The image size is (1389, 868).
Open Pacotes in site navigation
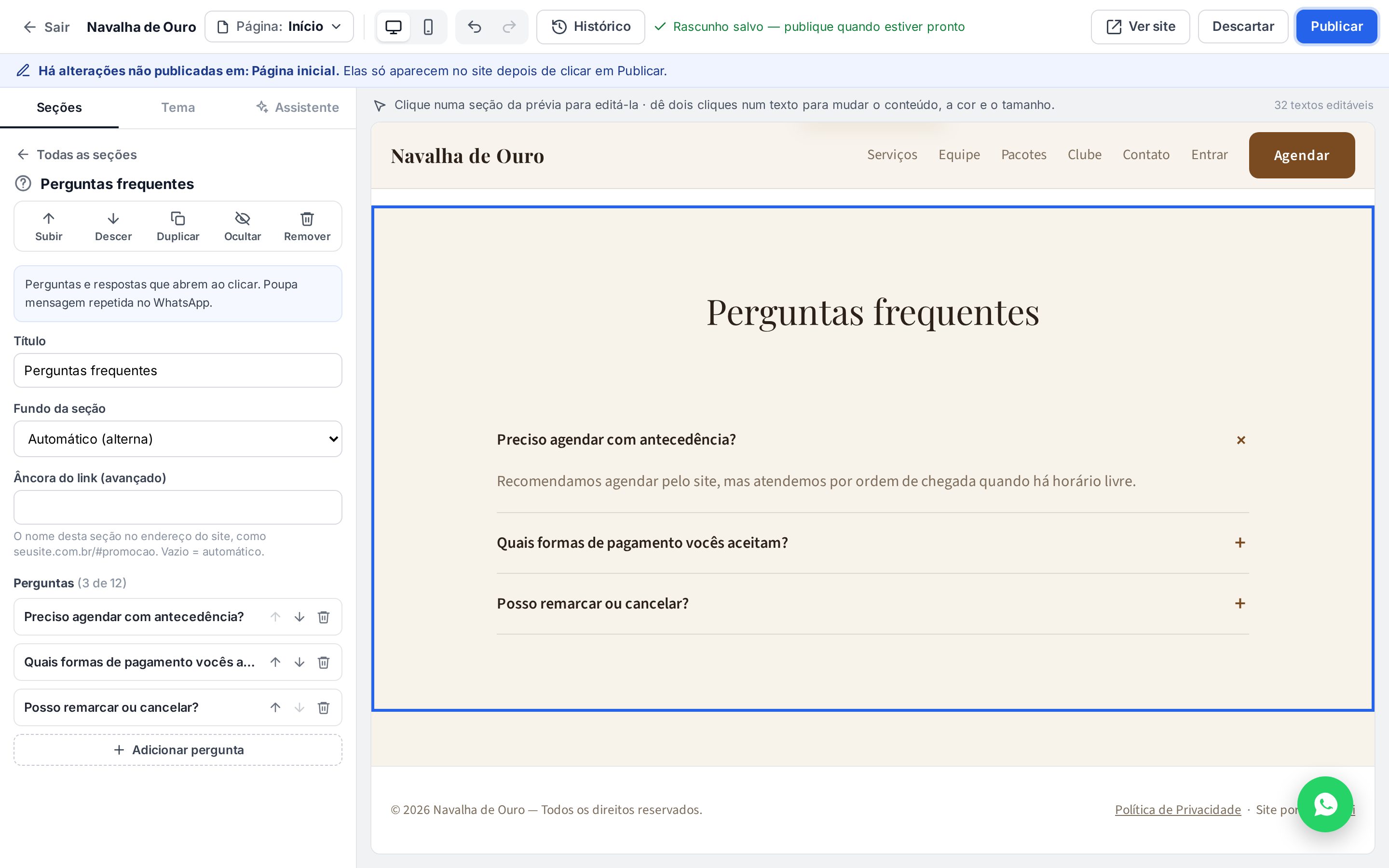pyautogui.click(x=1023, y=155)
